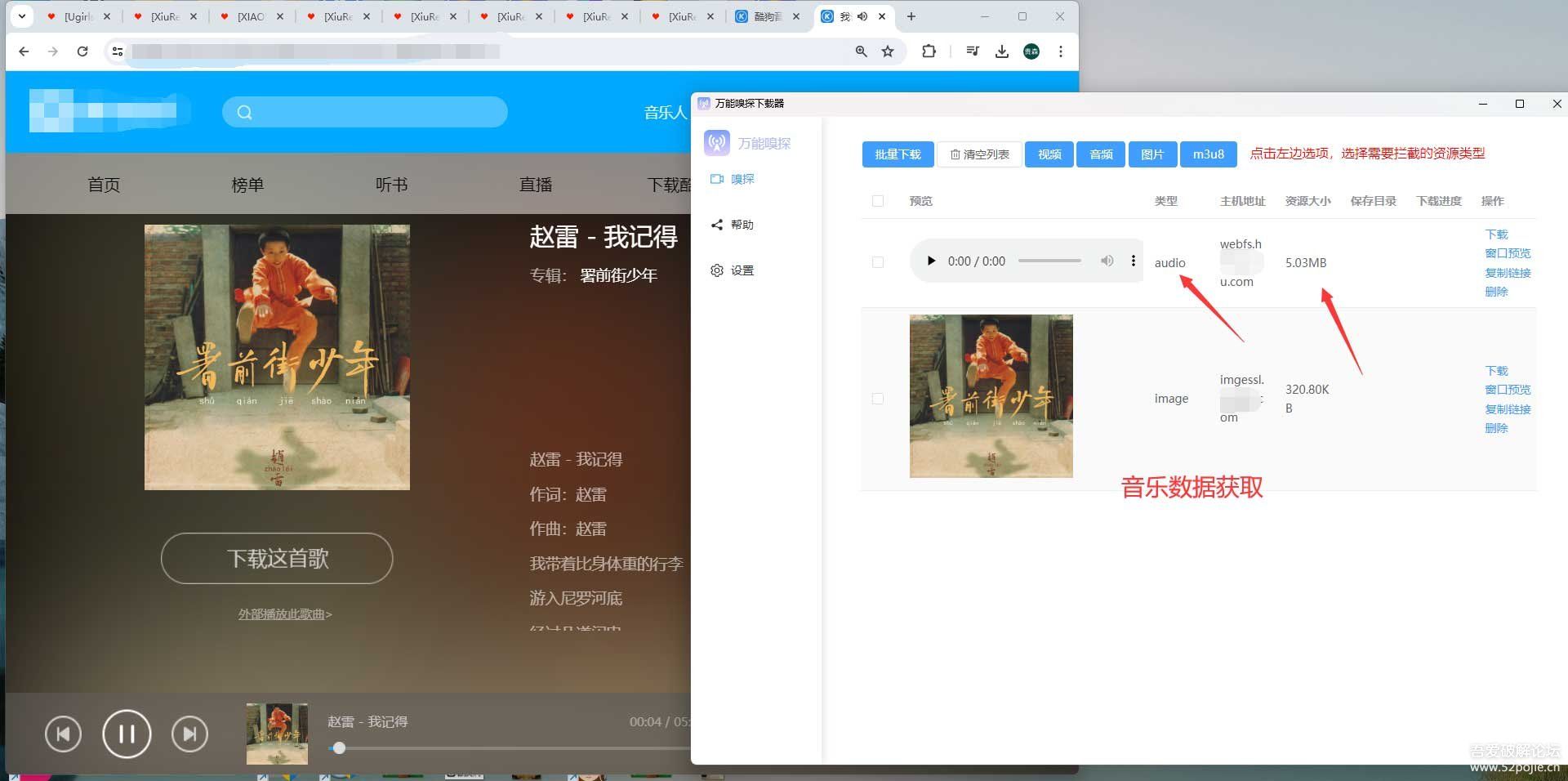Pause the currently playing song

(x=126, y=734)
